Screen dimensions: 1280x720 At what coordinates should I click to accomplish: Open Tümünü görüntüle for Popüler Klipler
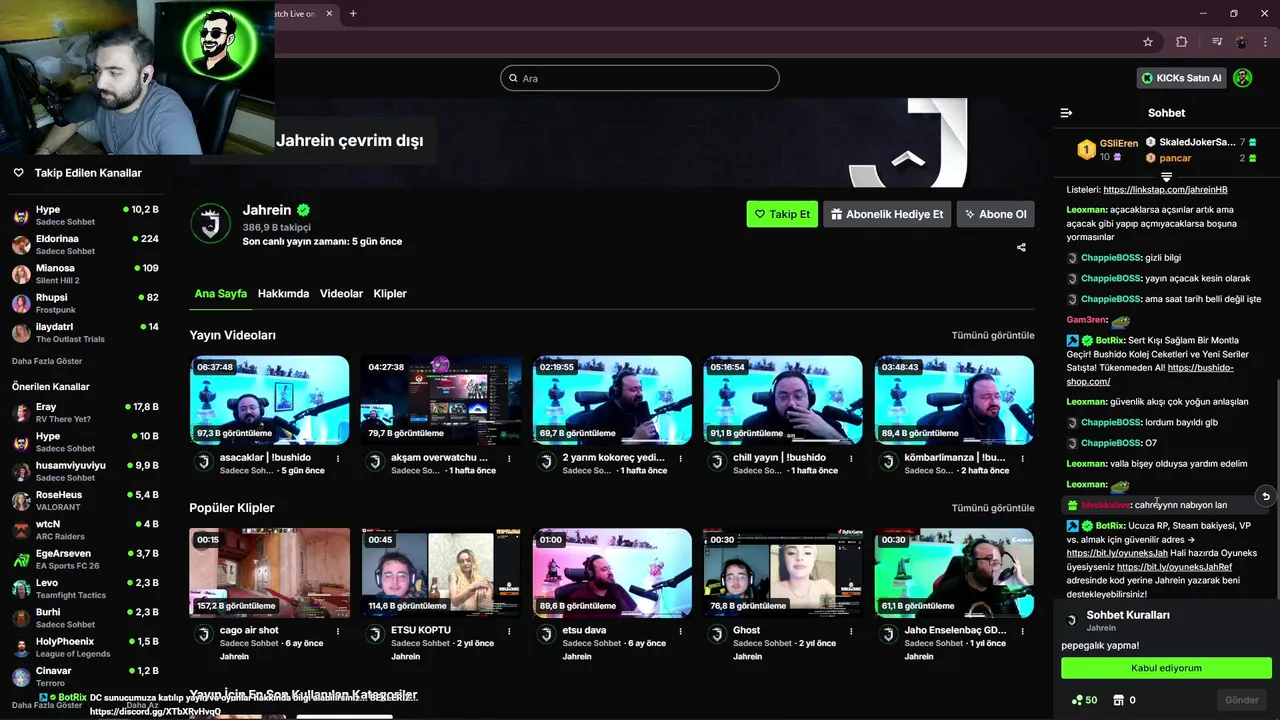click(x=992, y=508)
